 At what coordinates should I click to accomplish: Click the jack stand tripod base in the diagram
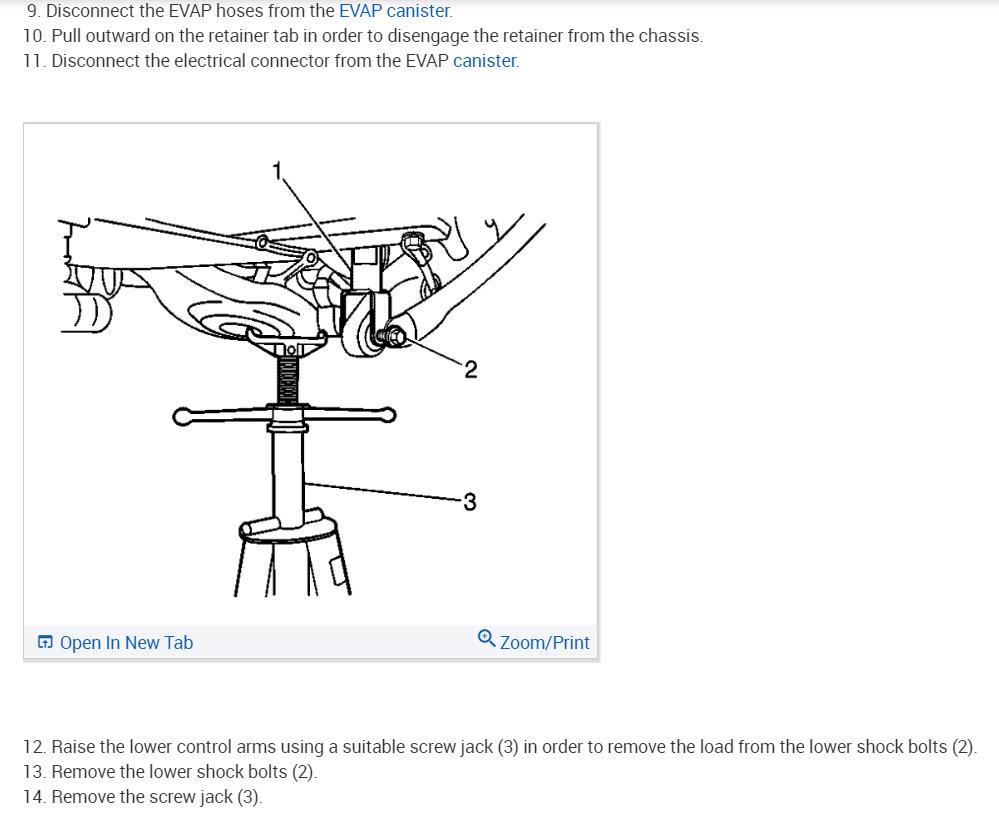292,555
